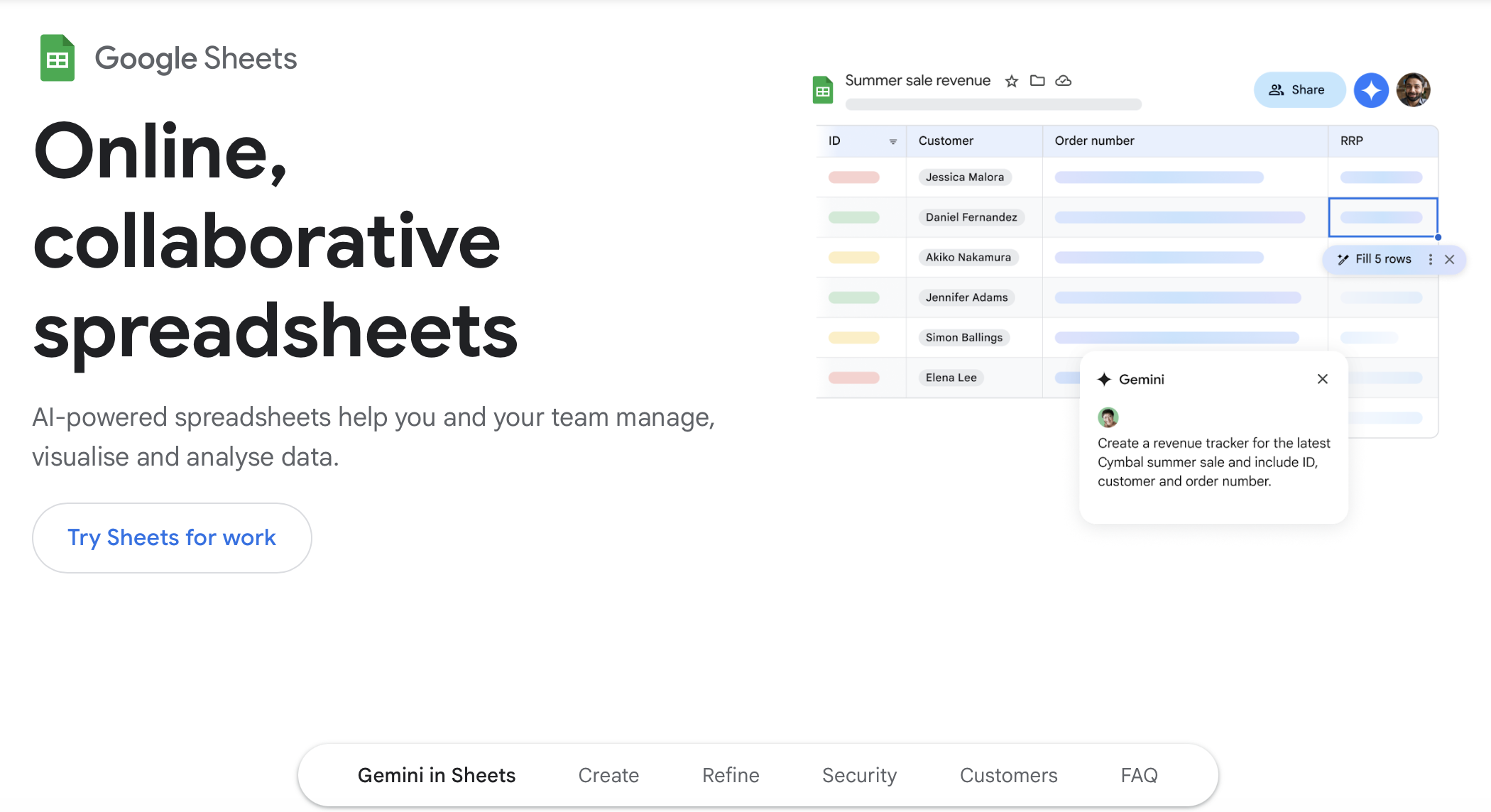This screenshot has width=1491, height=812.
Task: Select the Akiko Nakamura customer chip
Action: [968, 258]
